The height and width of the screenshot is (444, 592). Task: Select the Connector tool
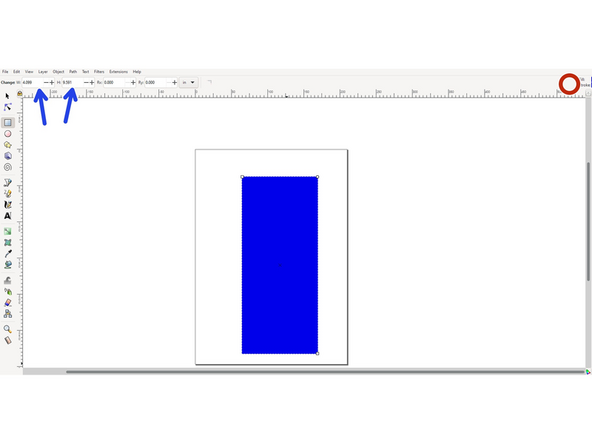[x=8, y=314]
